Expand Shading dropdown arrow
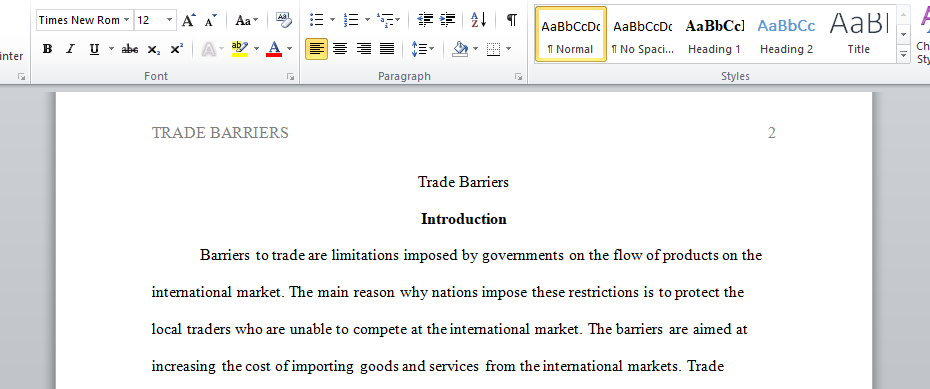Viewport: 930px width, 389px height. point(476,49)
